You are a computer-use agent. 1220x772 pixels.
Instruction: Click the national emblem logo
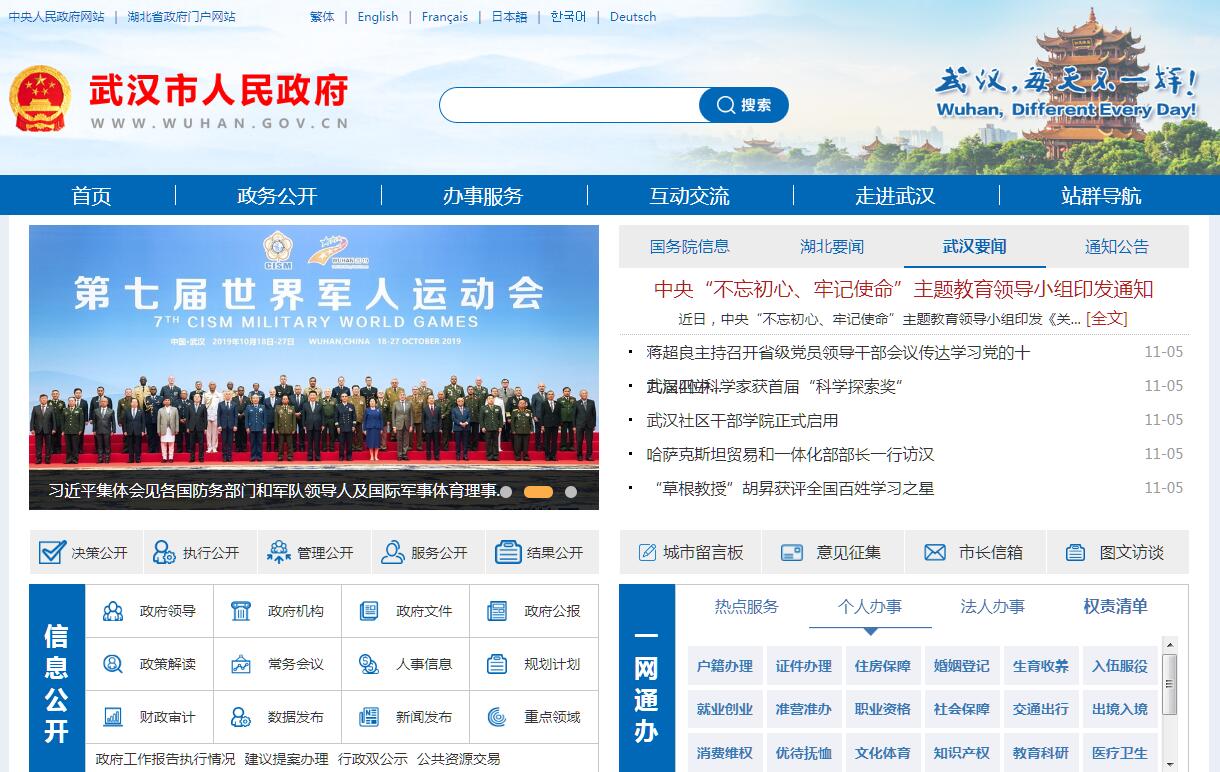(x=40, y=99)
